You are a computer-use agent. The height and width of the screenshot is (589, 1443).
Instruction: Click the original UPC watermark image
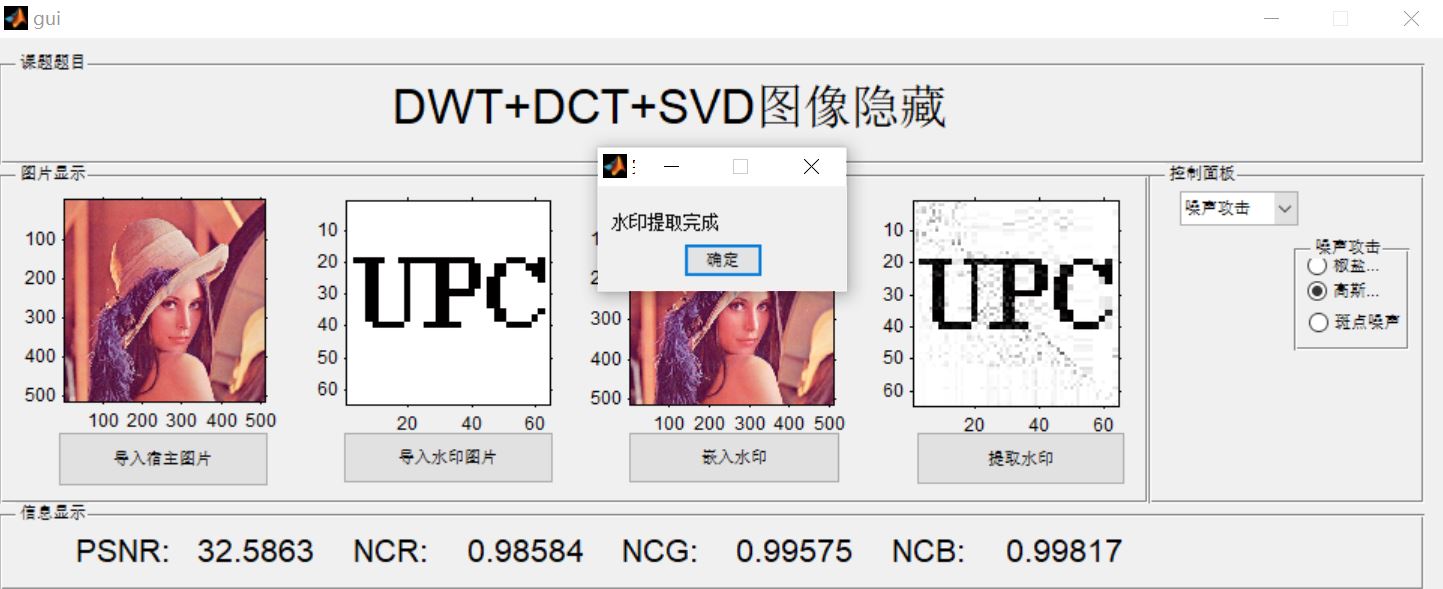click(x=447, y=298)
